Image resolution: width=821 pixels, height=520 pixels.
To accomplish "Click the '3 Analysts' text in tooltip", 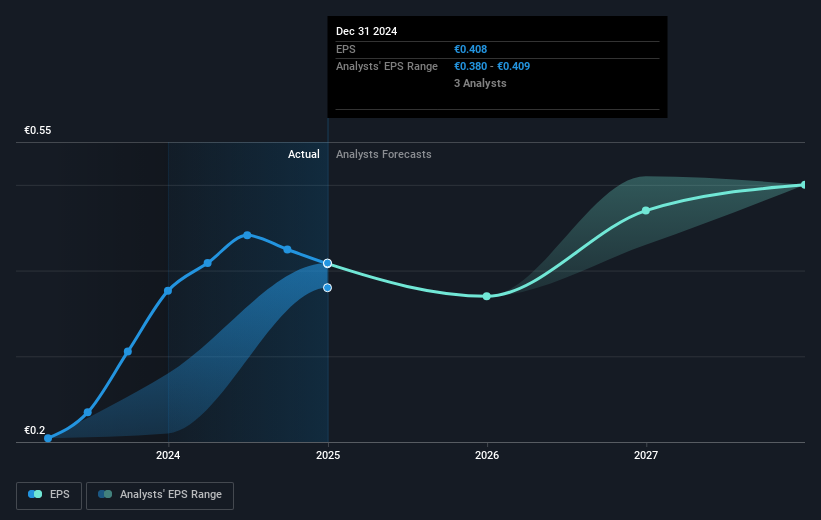I will 480,83.
